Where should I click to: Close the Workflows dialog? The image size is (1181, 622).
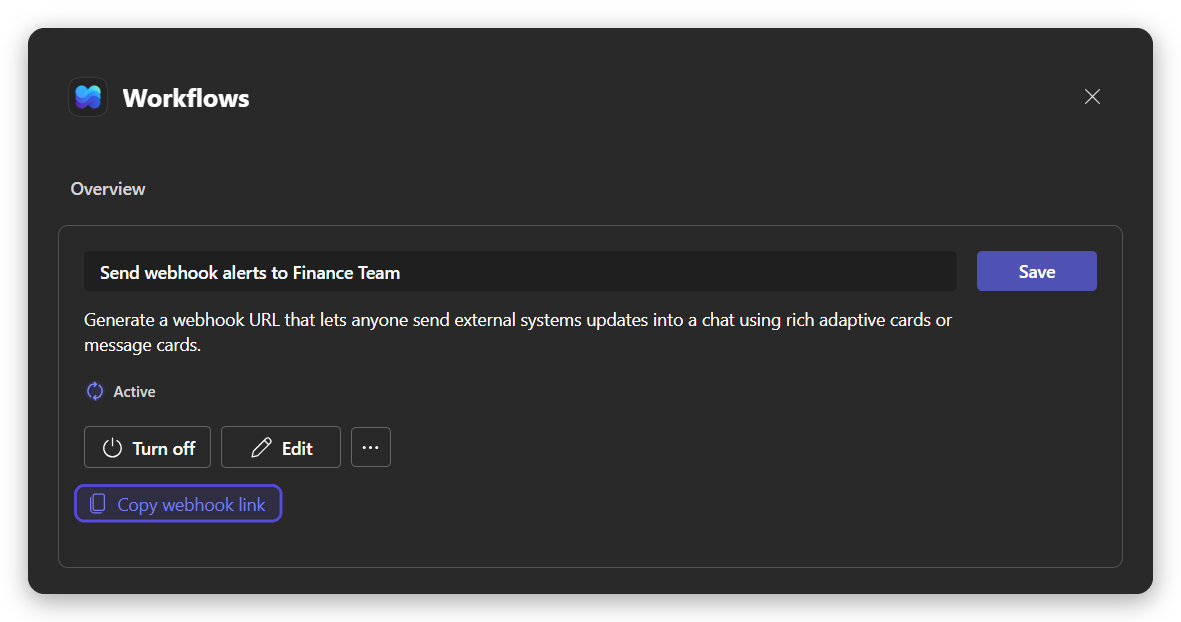(x=1091, y=96)
